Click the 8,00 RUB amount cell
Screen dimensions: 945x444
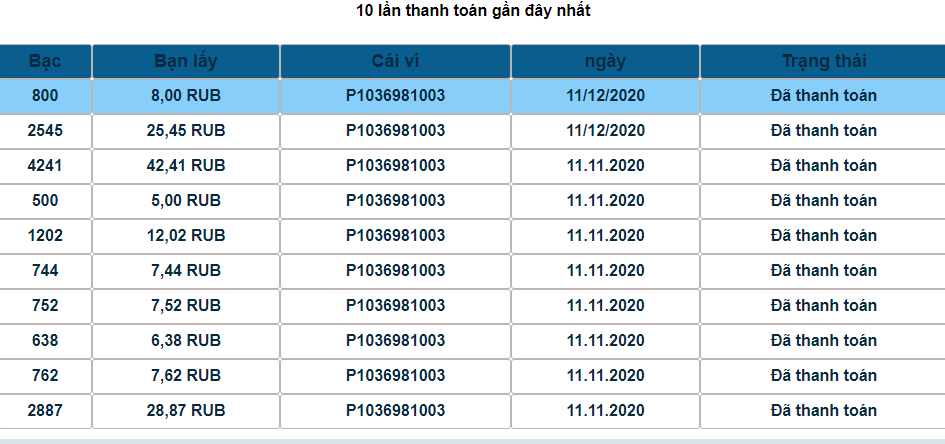click(x=186, y=96)
